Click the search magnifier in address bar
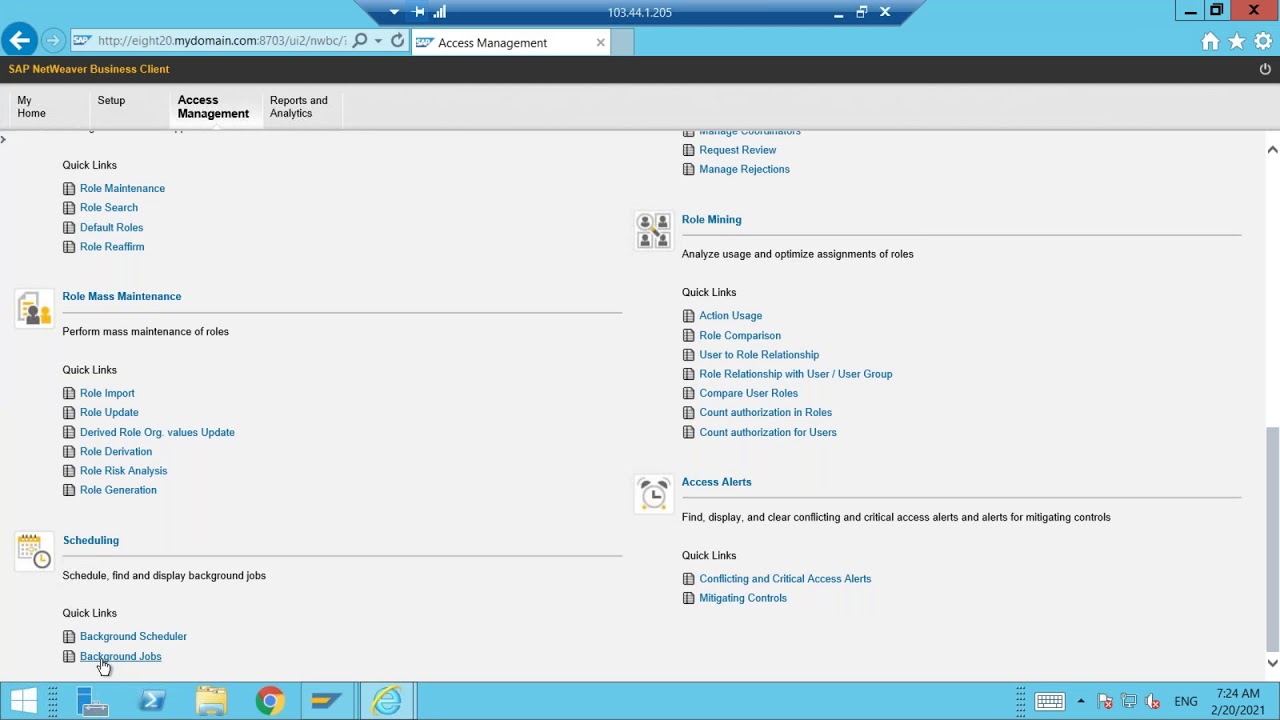The height and width of the screenshot is (720, 1280). (360, 41)
